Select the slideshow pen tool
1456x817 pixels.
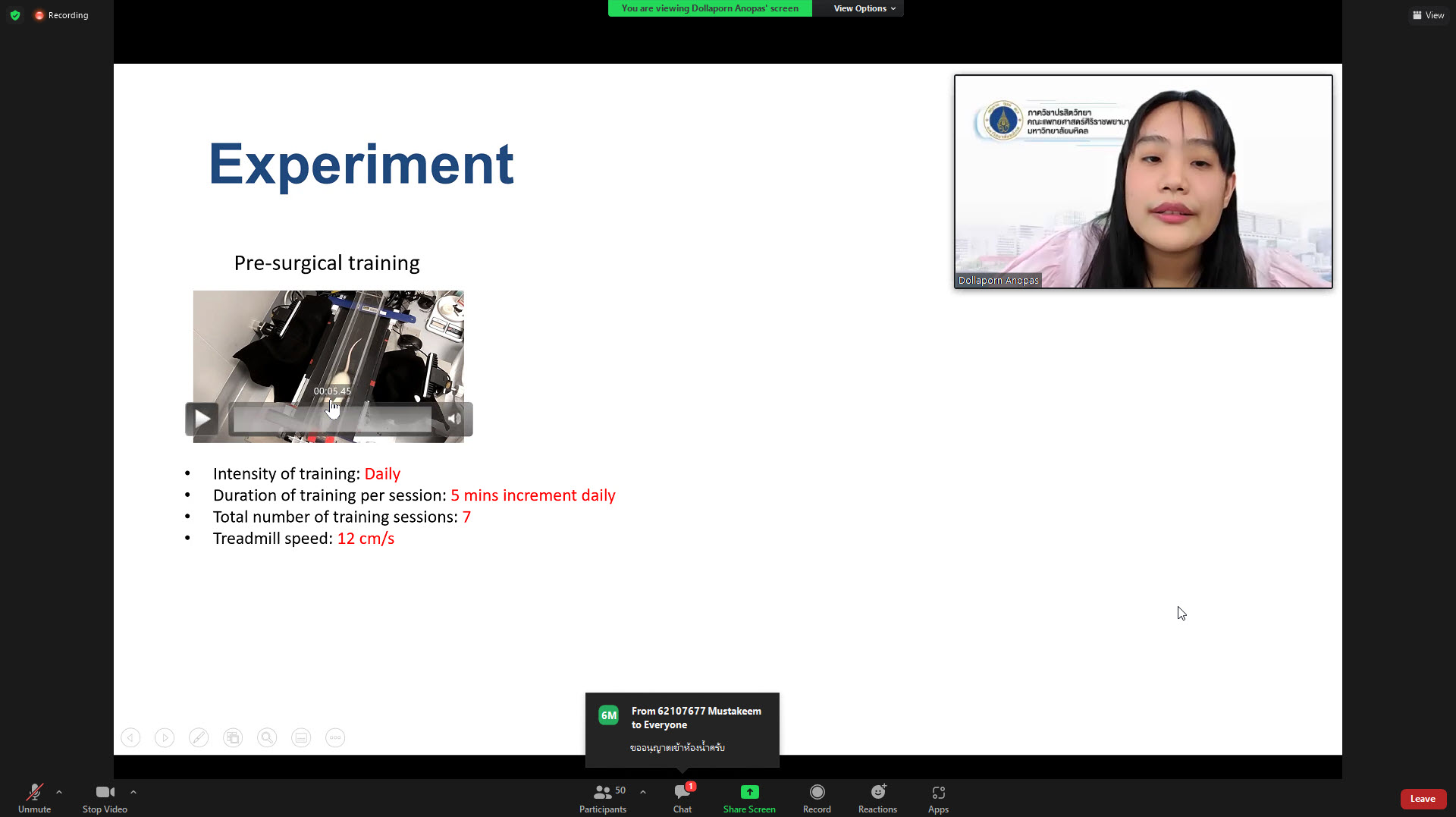click(199, 737)
